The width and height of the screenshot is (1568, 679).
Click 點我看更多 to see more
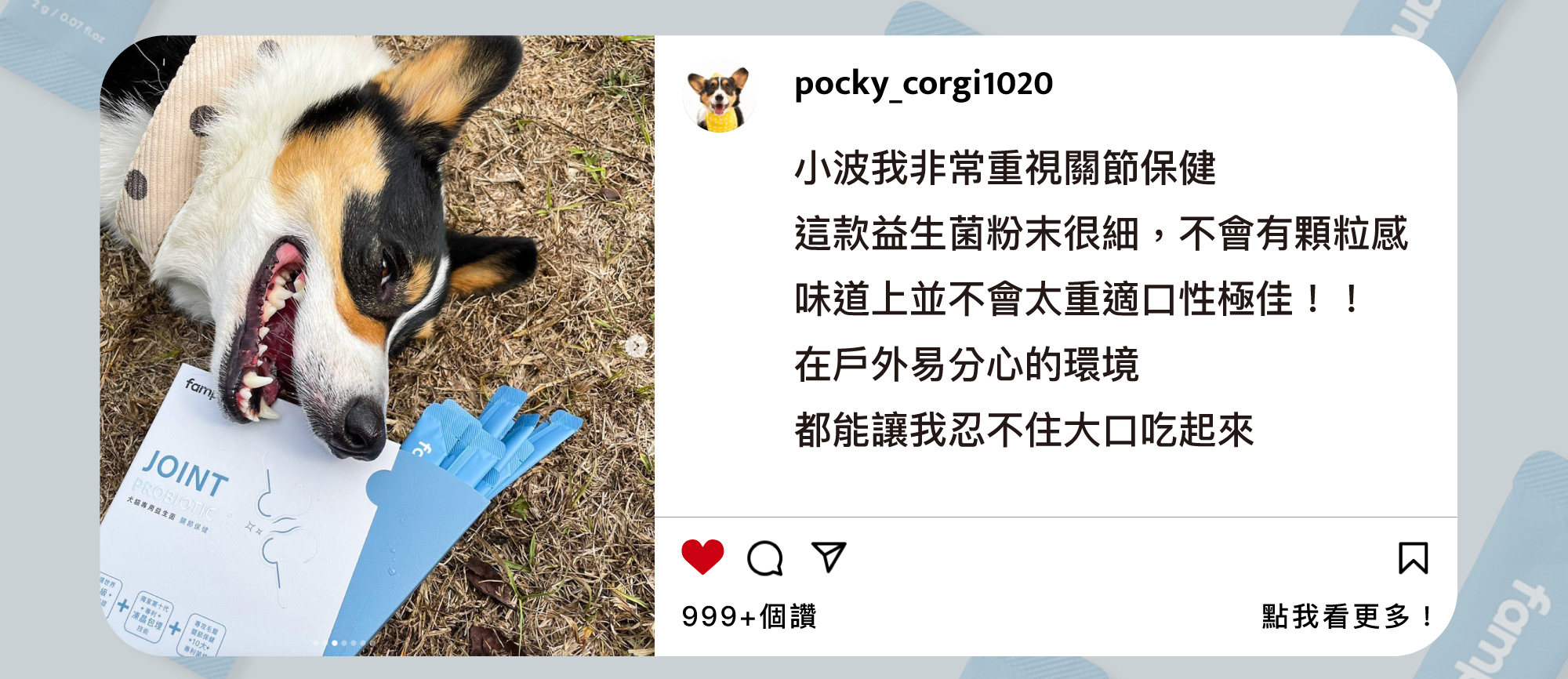[1348, 616]
